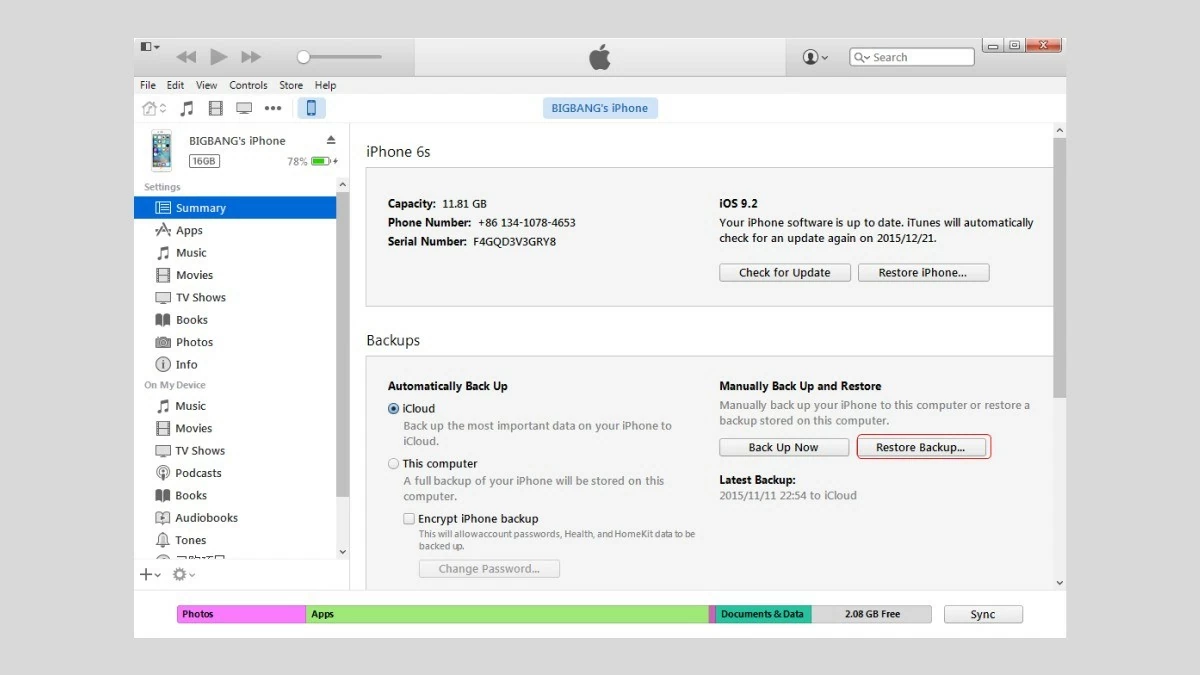Open the user account dropdown
Viewport: 1200px width, 675px height.
tap(815, 58)
